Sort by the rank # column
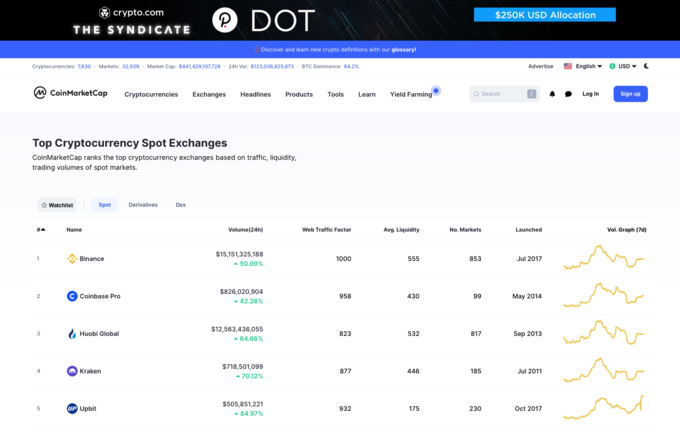The width and height of the screenshot is (680, 428). 41,229
